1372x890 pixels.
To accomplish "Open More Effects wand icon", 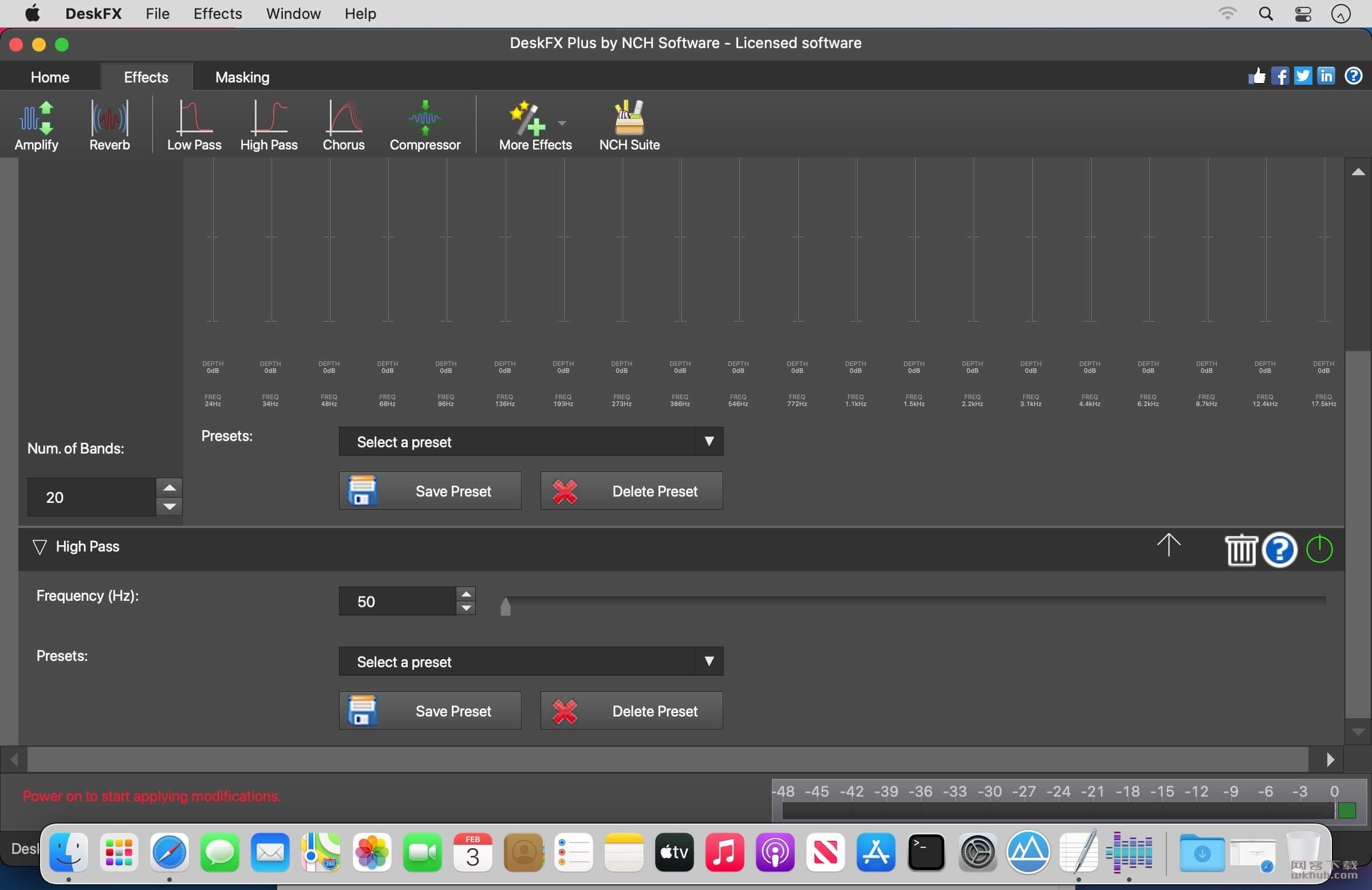I will pyautogui.click(x=527, y=117).
